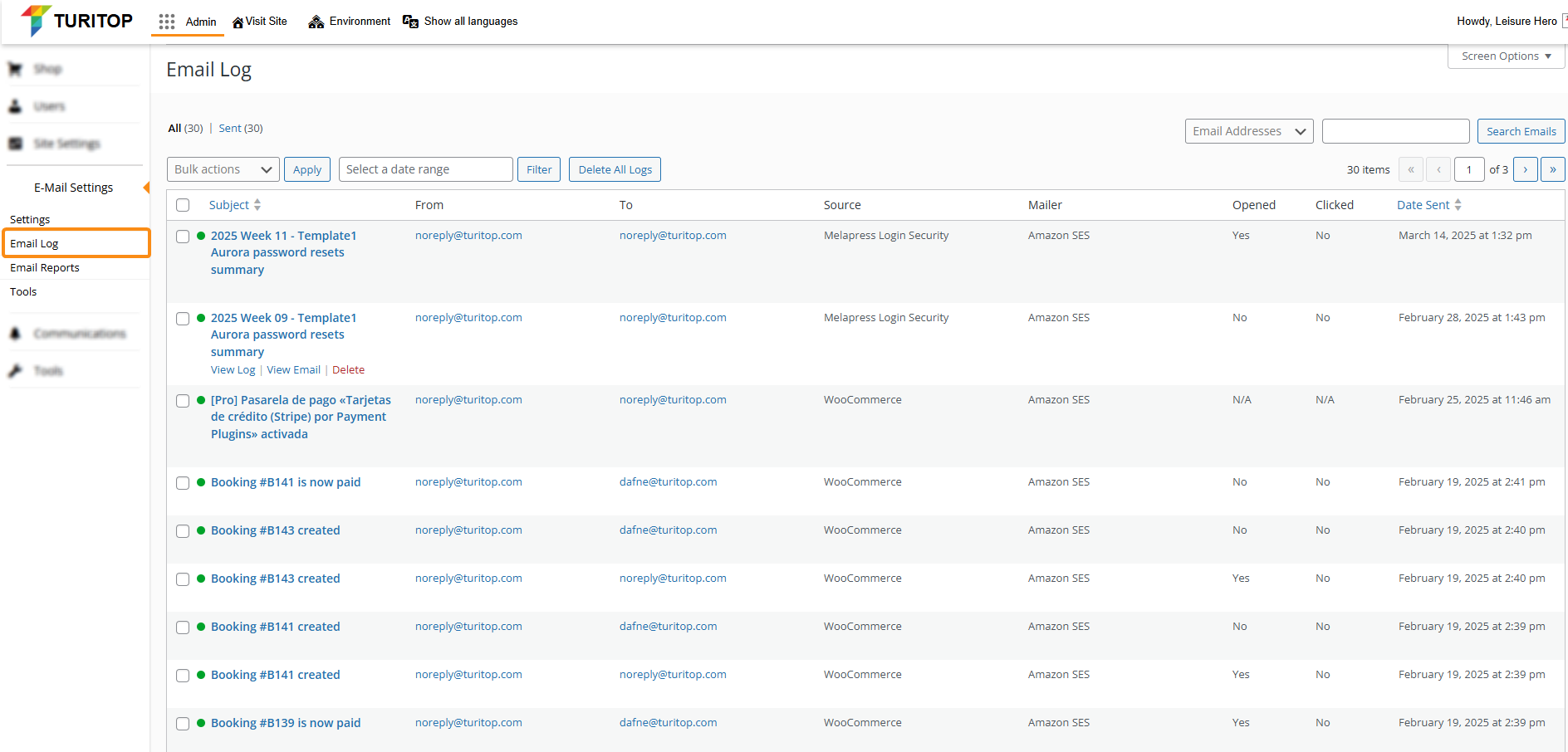Jump to last page double-arrow
Image resolution: width=1568 pixels, height=752 pixels.
pos(1552,169)
